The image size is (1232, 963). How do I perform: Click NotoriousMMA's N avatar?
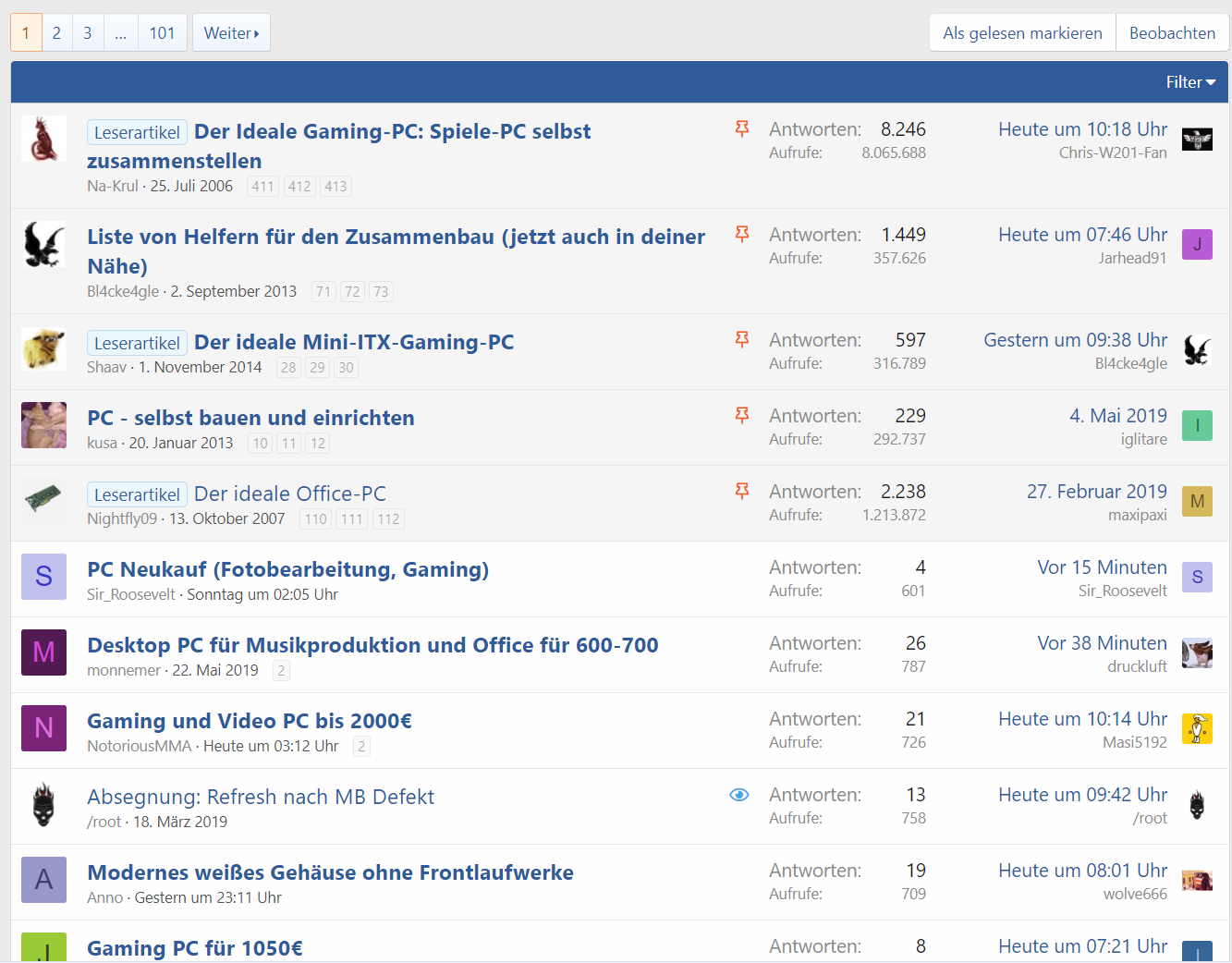click(43, 728)
